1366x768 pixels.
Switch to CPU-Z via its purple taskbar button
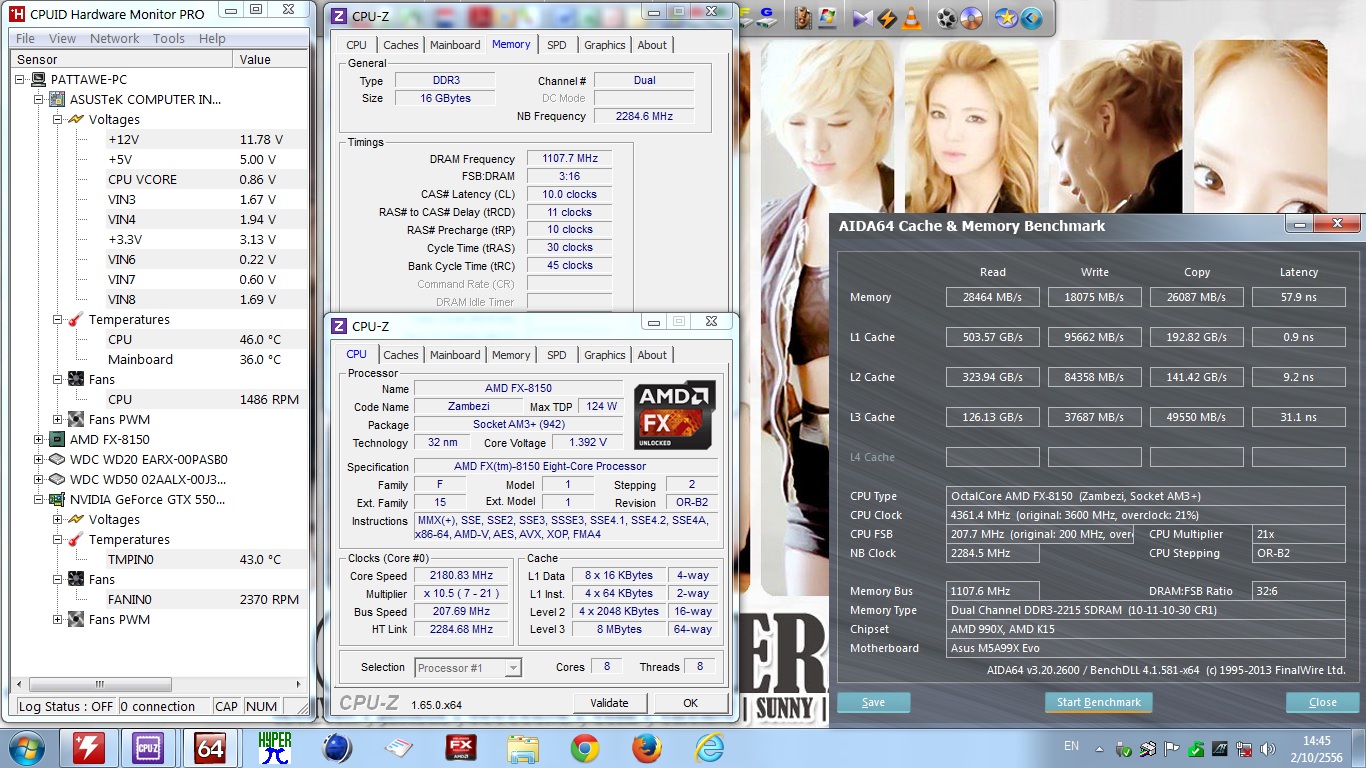(x=148, y=748)
